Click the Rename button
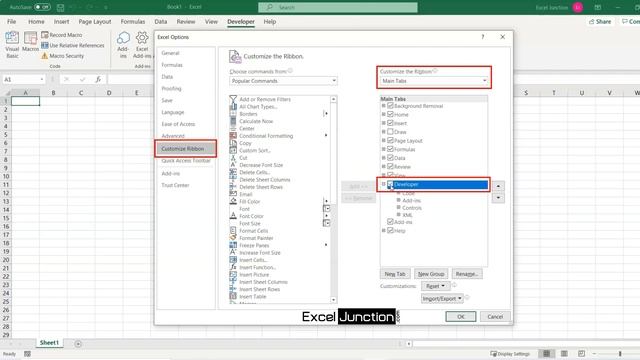The width and height of the screenshot is (640, 360). [x=467, y=274]
